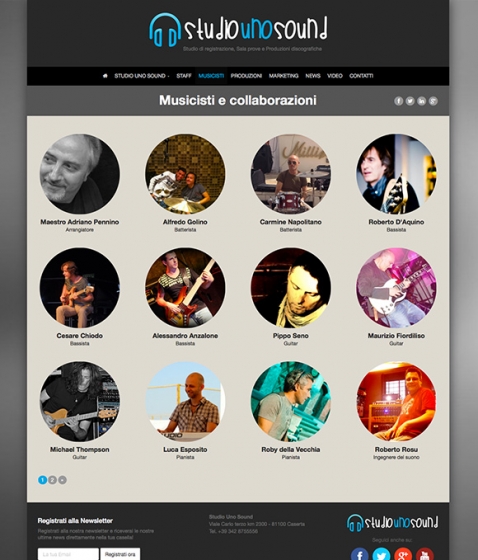The image size is (478, 560).
Task: Open the footer Google Plus social icon
Action: coord(403,554)
